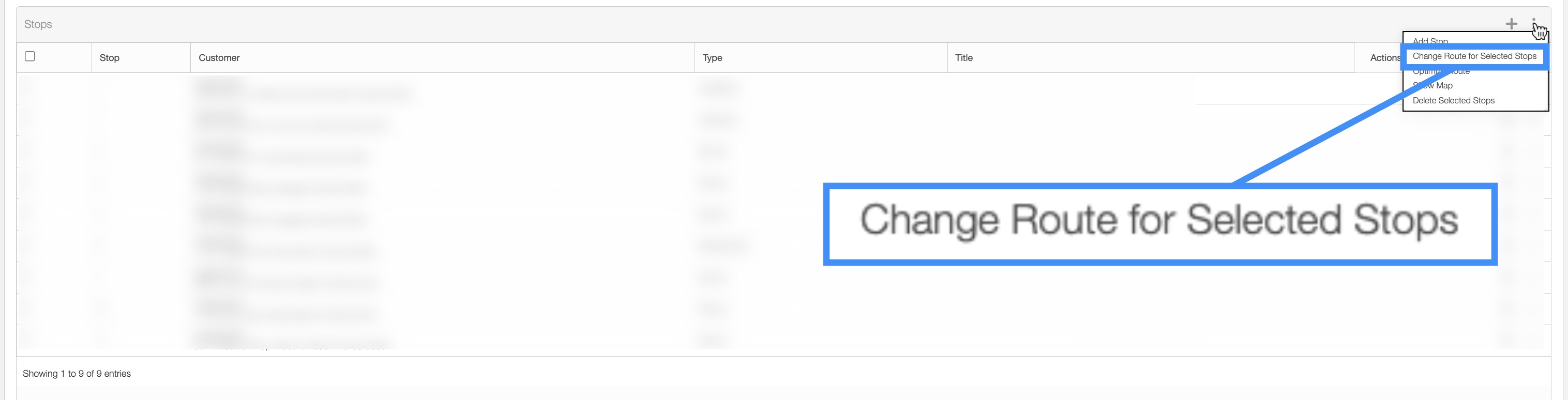Click the large magnified Change Route callout box
This screenshot has height=400, width=1568.
[1159, 223]
